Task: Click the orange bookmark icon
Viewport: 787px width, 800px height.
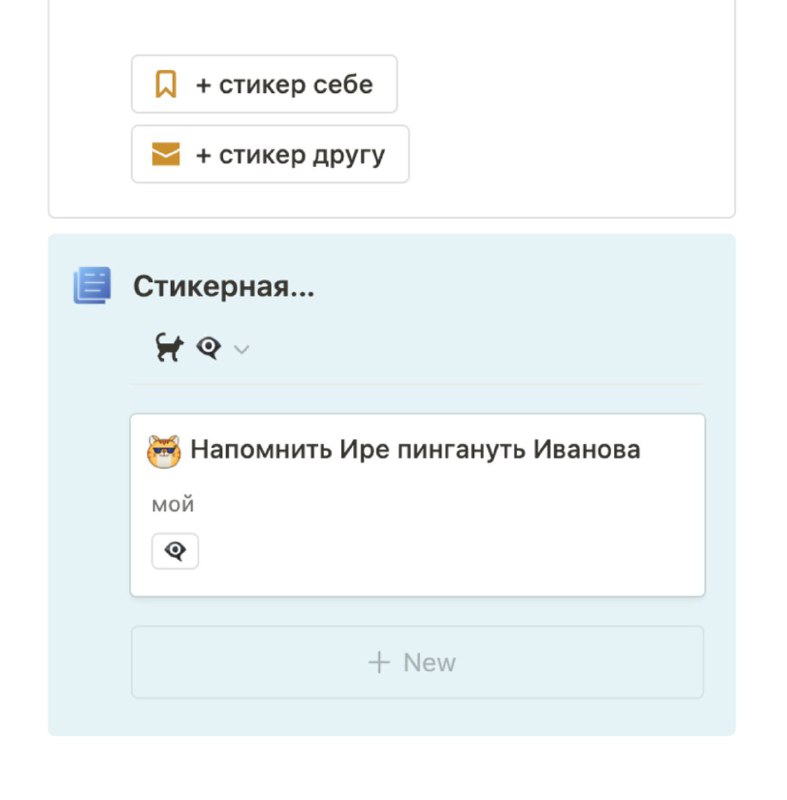Action: click(x=166, y=84)
